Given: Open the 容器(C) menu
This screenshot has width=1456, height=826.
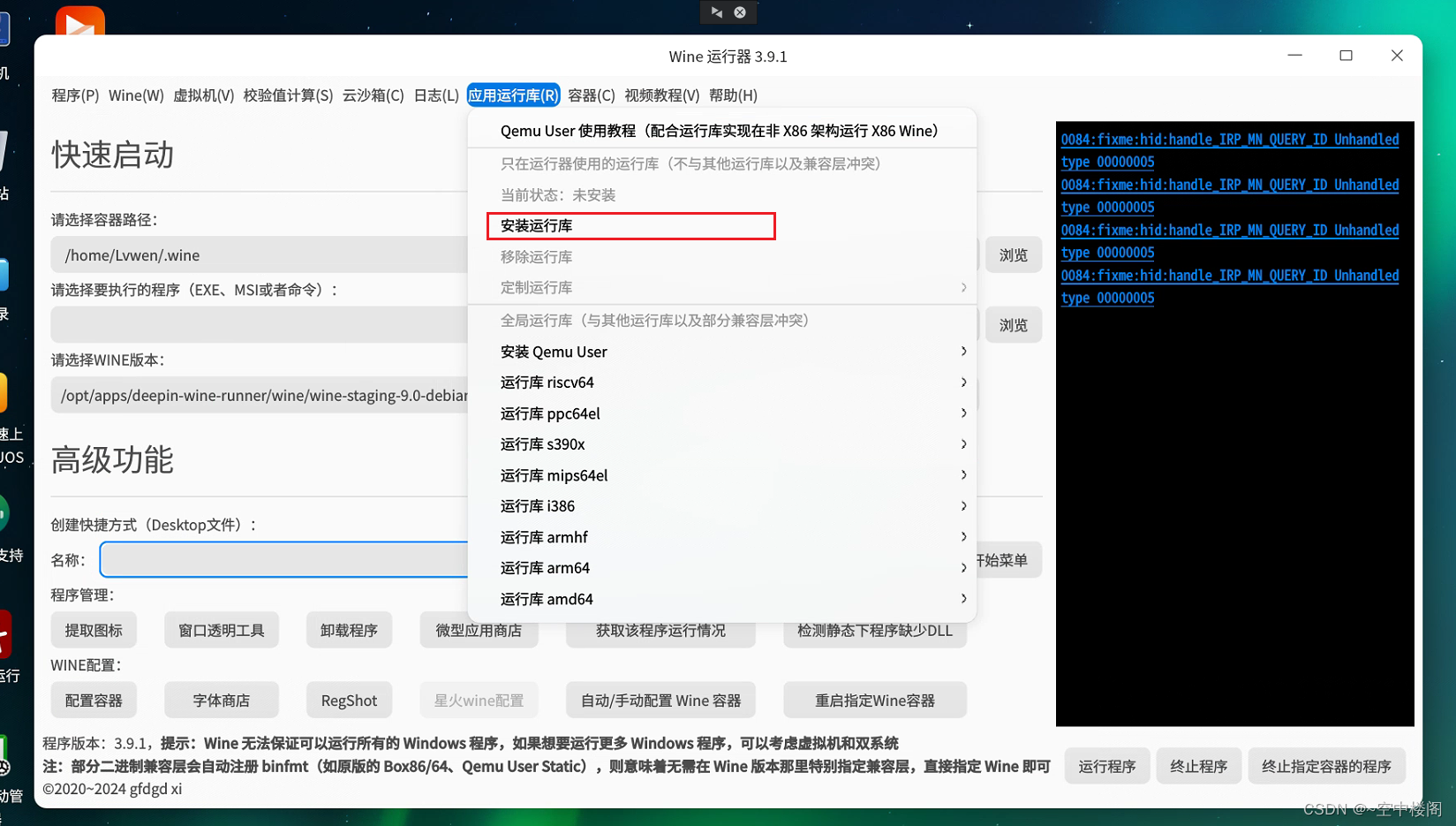Looking at the screenshot, I should point(591,95).
